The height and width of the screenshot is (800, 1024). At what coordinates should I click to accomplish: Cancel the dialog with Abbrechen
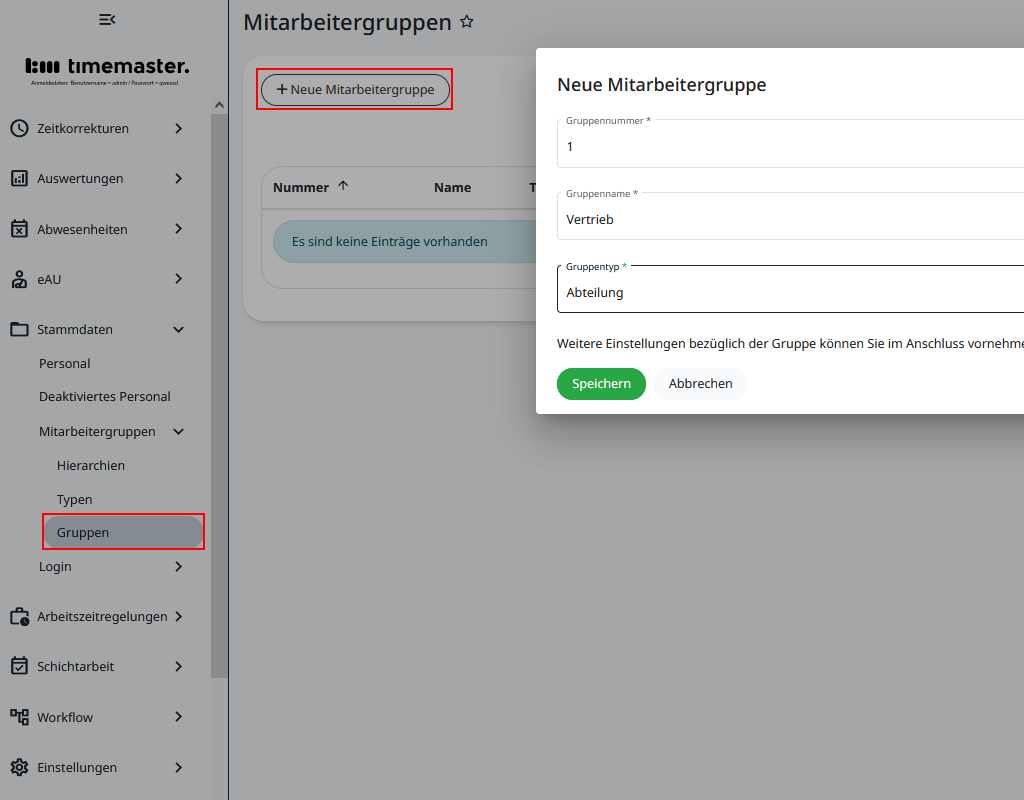[700, 384]
